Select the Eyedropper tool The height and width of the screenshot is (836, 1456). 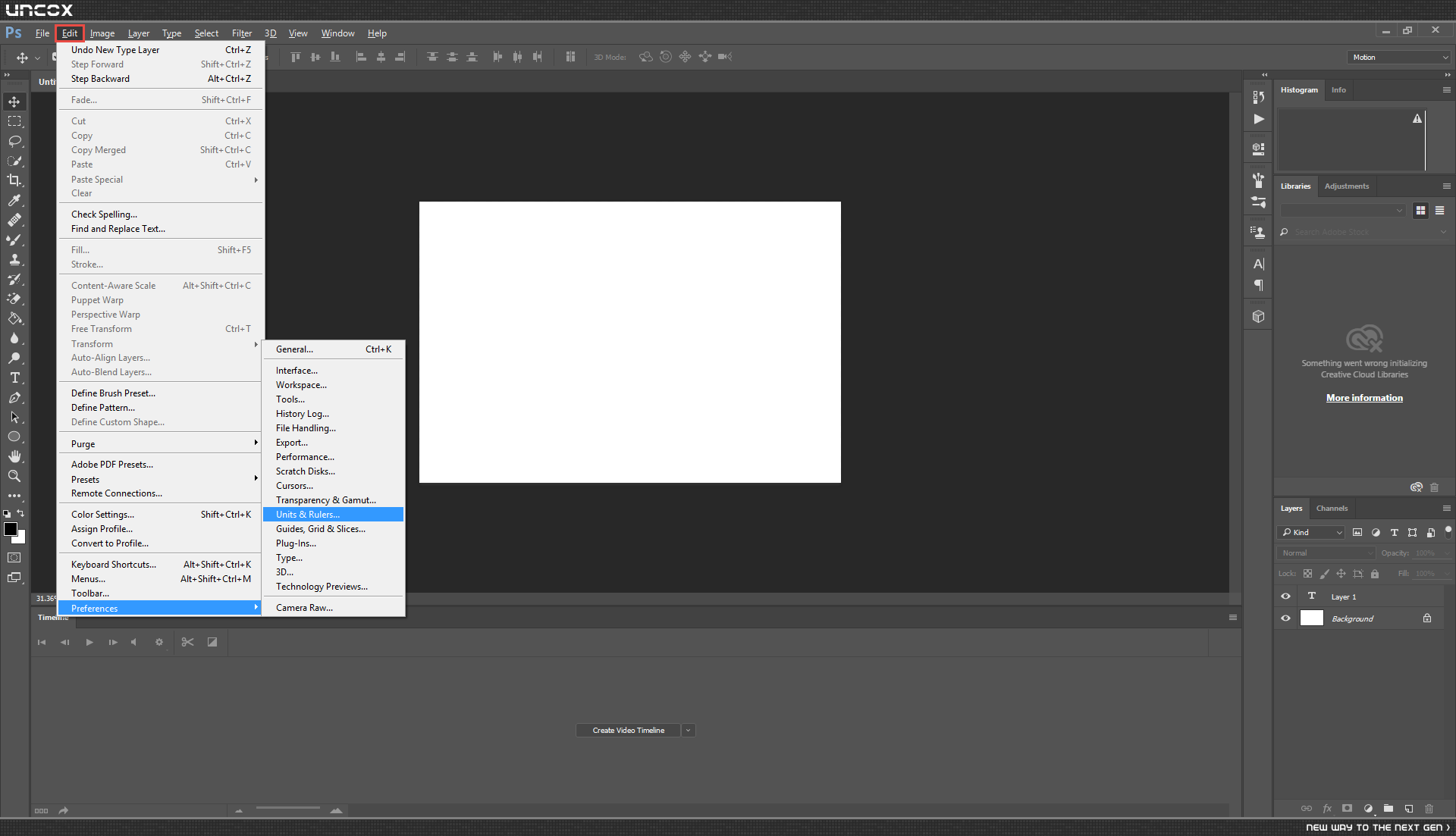(14, 200)
